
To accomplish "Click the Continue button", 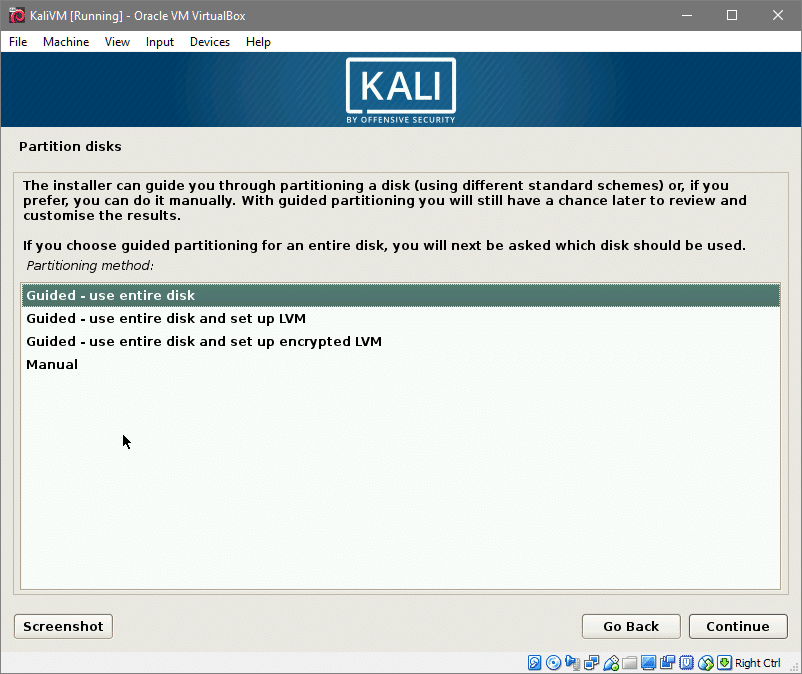I will [738, 626].
